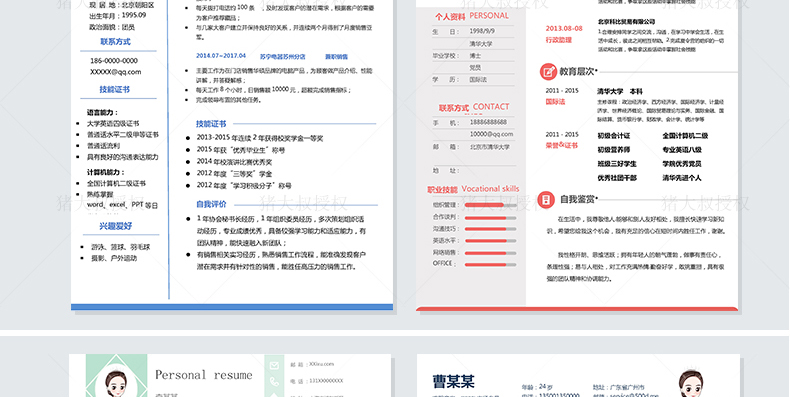This screenshot has width=790, height=397.
Task: Click the 专业英语八级 certificate
Action: pyautogui.click(x=682, y=150)
